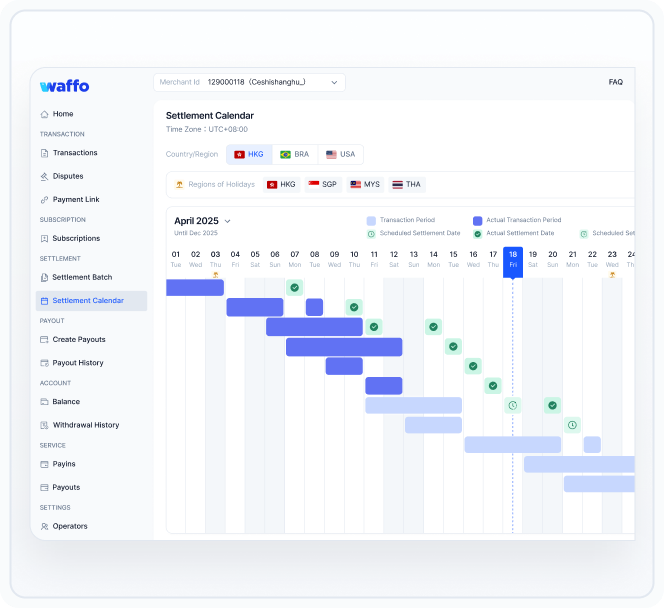
Task: Click the settled checkmark on April 10
Action: coord(354,307)
